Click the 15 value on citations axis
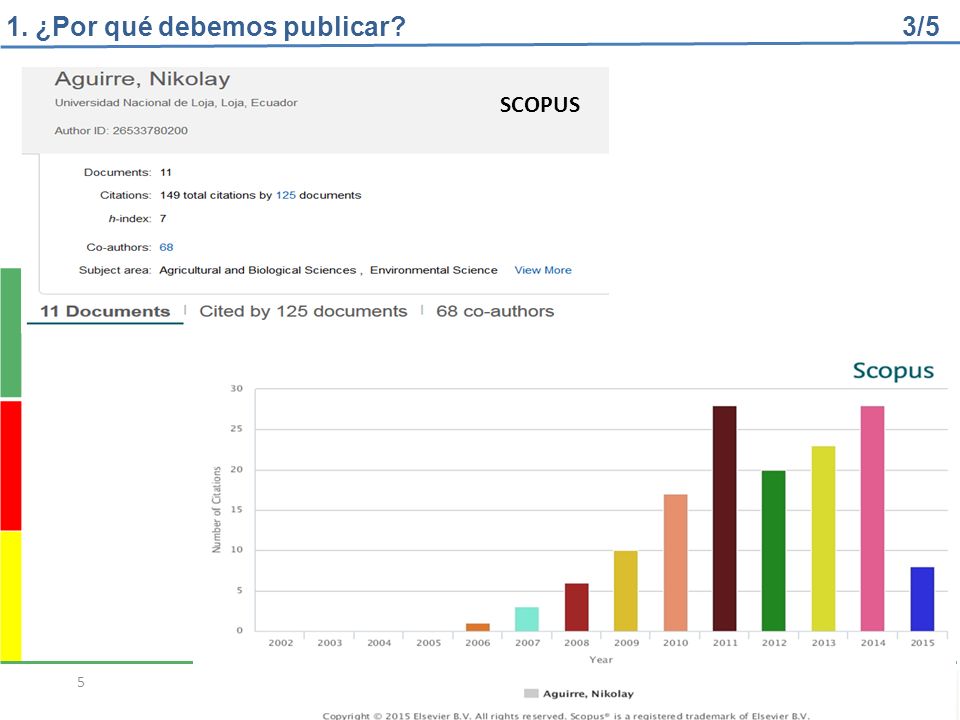 click(236, 509)
